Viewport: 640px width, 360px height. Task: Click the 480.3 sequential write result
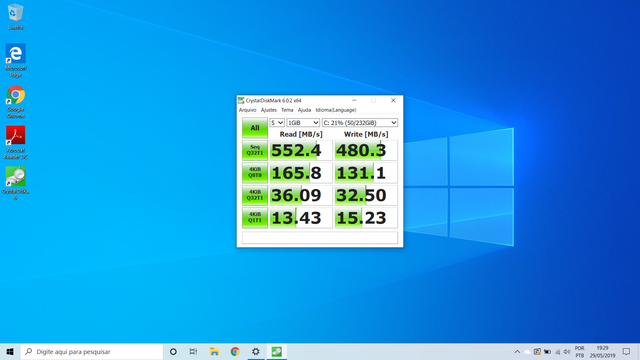click(366, 150)
